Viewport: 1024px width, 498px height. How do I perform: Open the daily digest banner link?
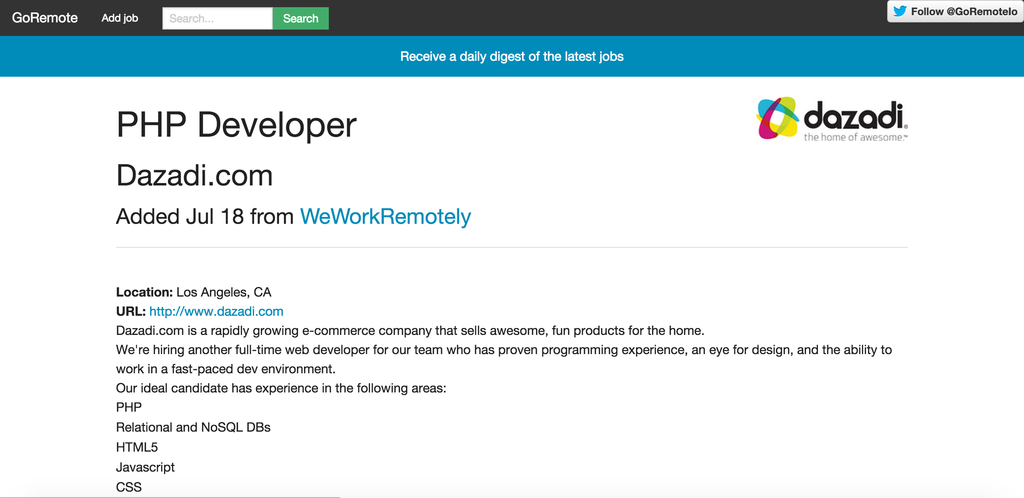[512, 56]
